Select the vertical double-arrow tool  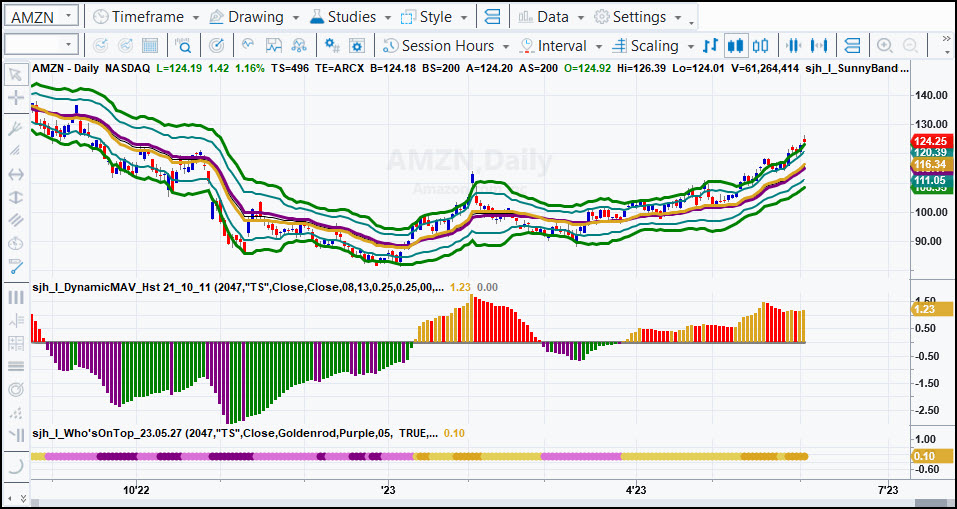15,197
